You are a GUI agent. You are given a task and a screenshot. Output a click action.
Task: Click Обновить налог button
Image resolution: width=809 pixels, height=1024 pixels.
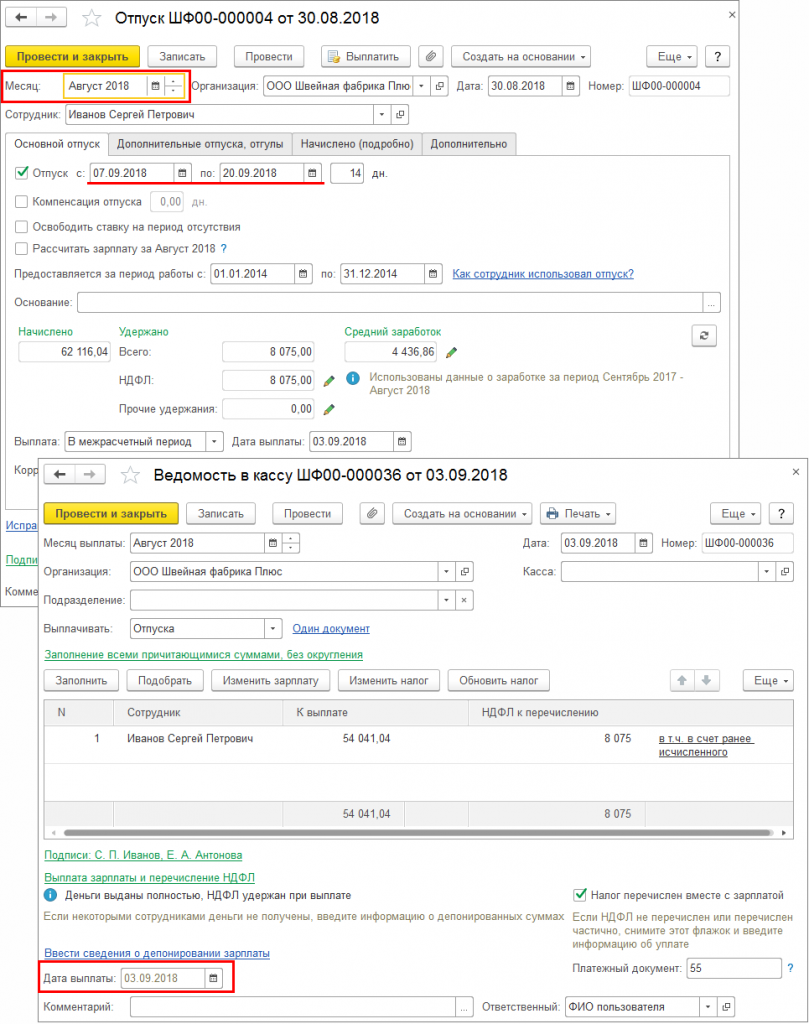498,680
